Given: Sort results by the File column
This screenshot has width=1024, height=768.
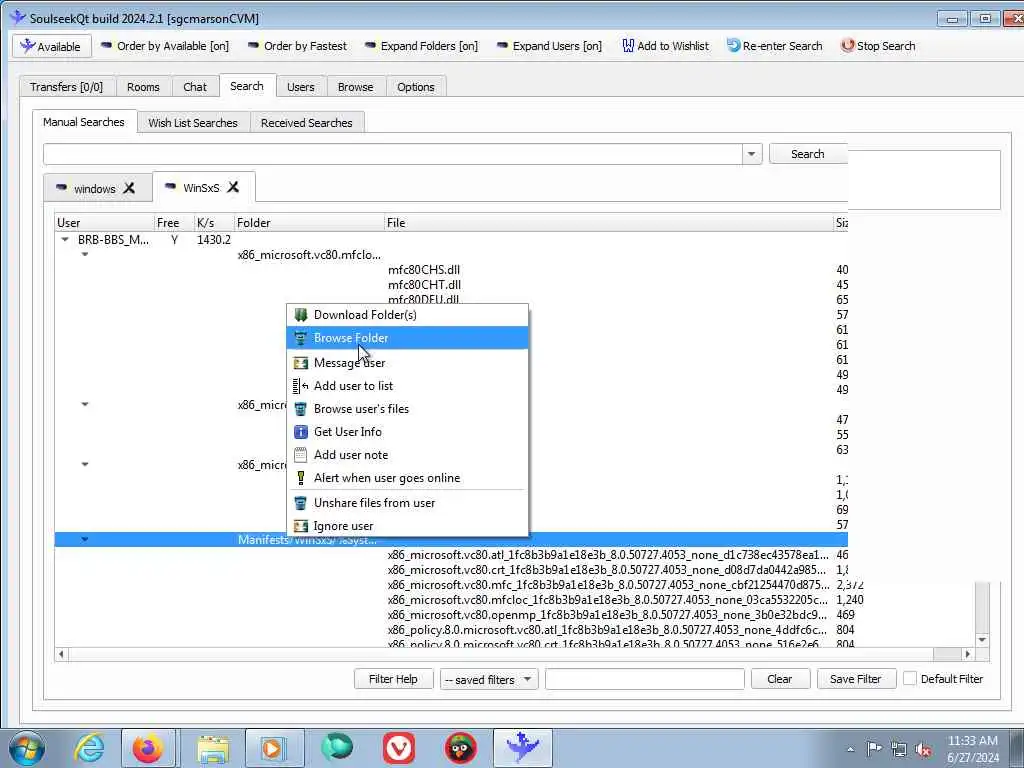Looking at the screenshot, I should (609, 223).
